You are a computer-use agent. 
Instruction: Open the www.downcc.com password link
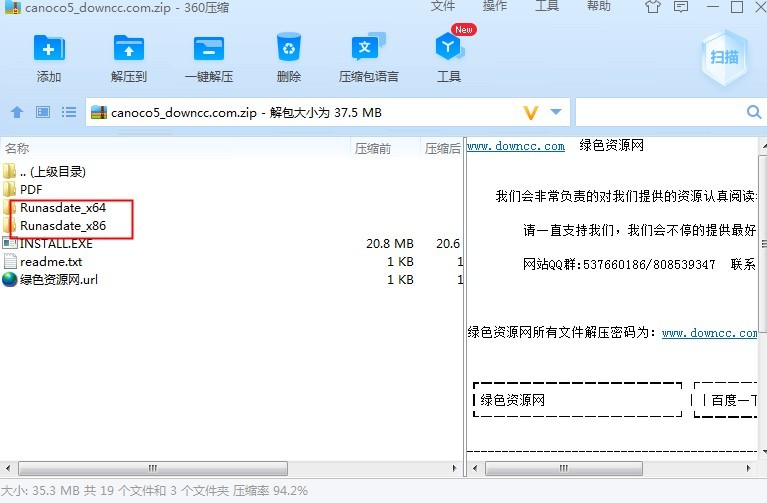[709, 333]
